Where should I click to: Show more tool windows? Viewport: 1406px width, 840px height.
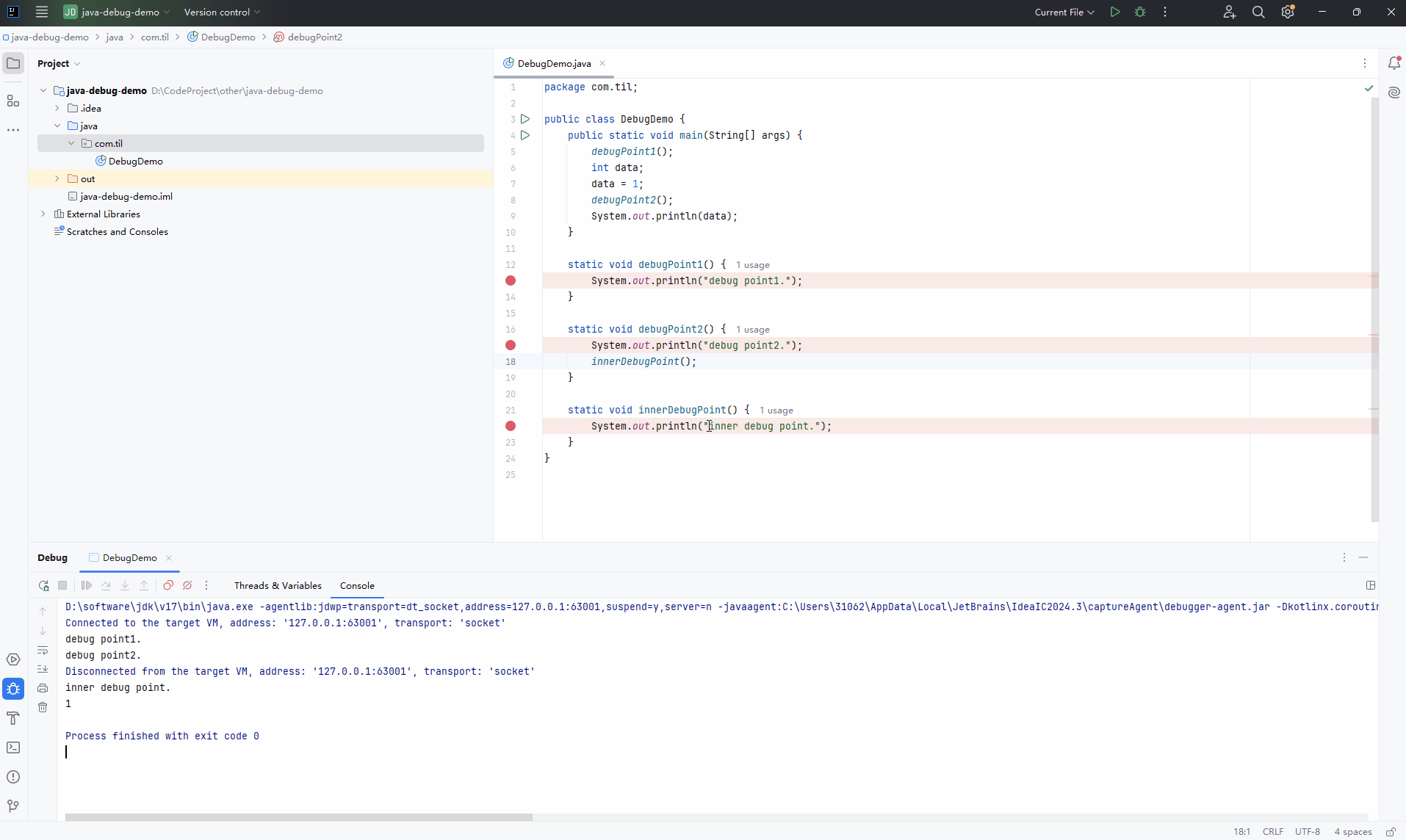13,130
